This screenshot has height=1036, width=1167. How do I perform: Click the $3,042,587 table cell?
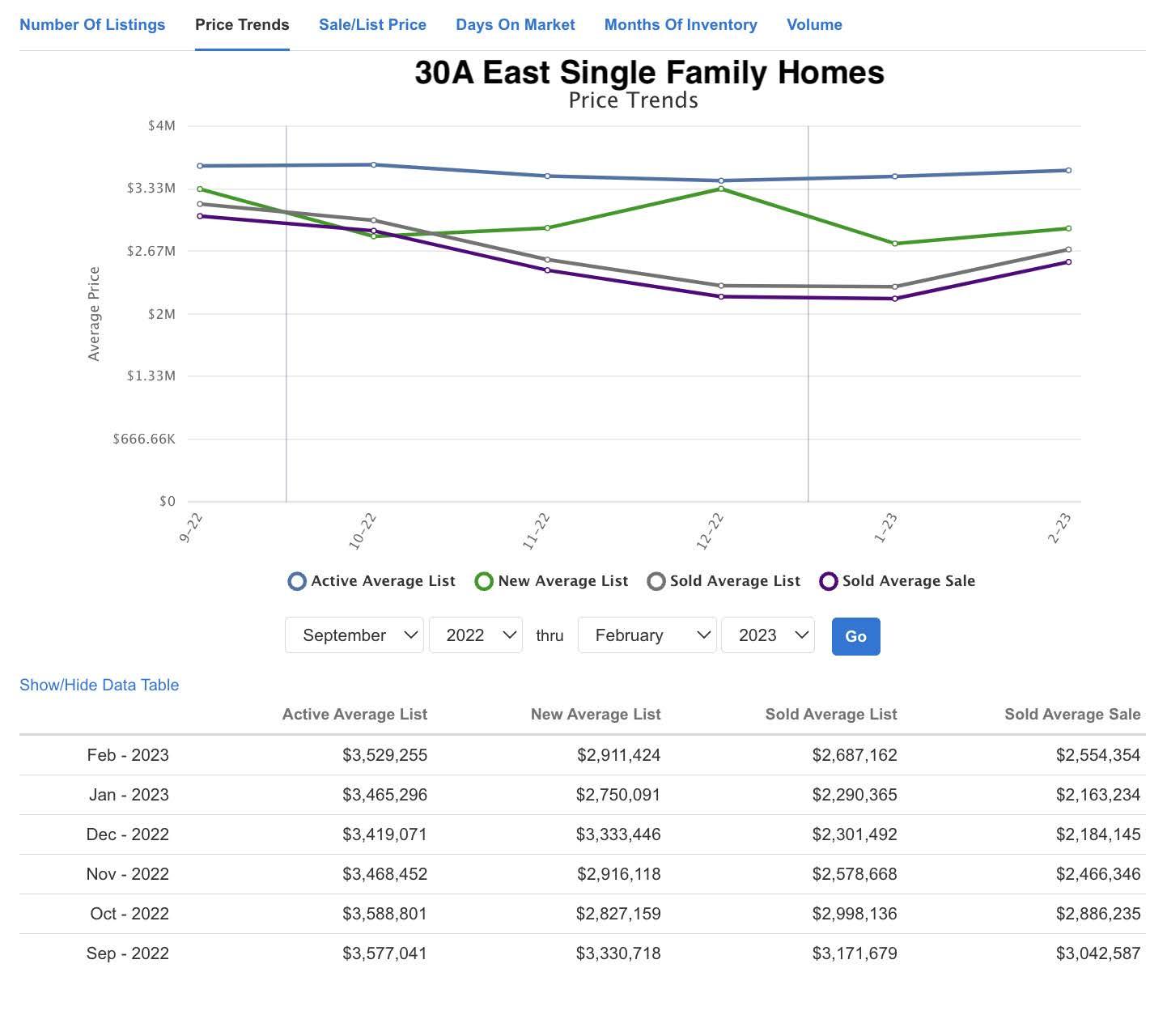pos(1098,953)
